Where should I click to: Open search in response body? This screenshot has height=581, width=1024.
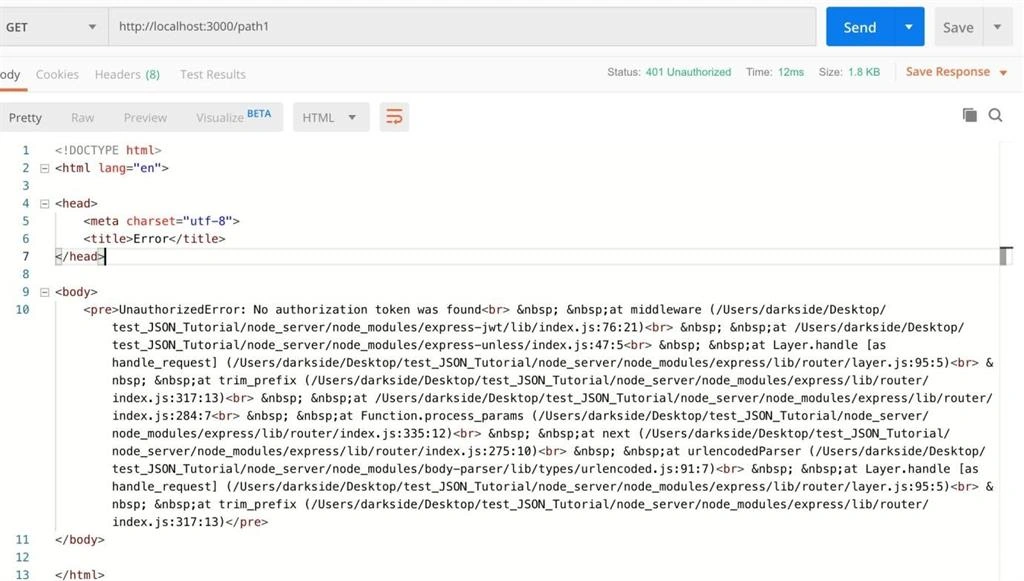point(995,116)
